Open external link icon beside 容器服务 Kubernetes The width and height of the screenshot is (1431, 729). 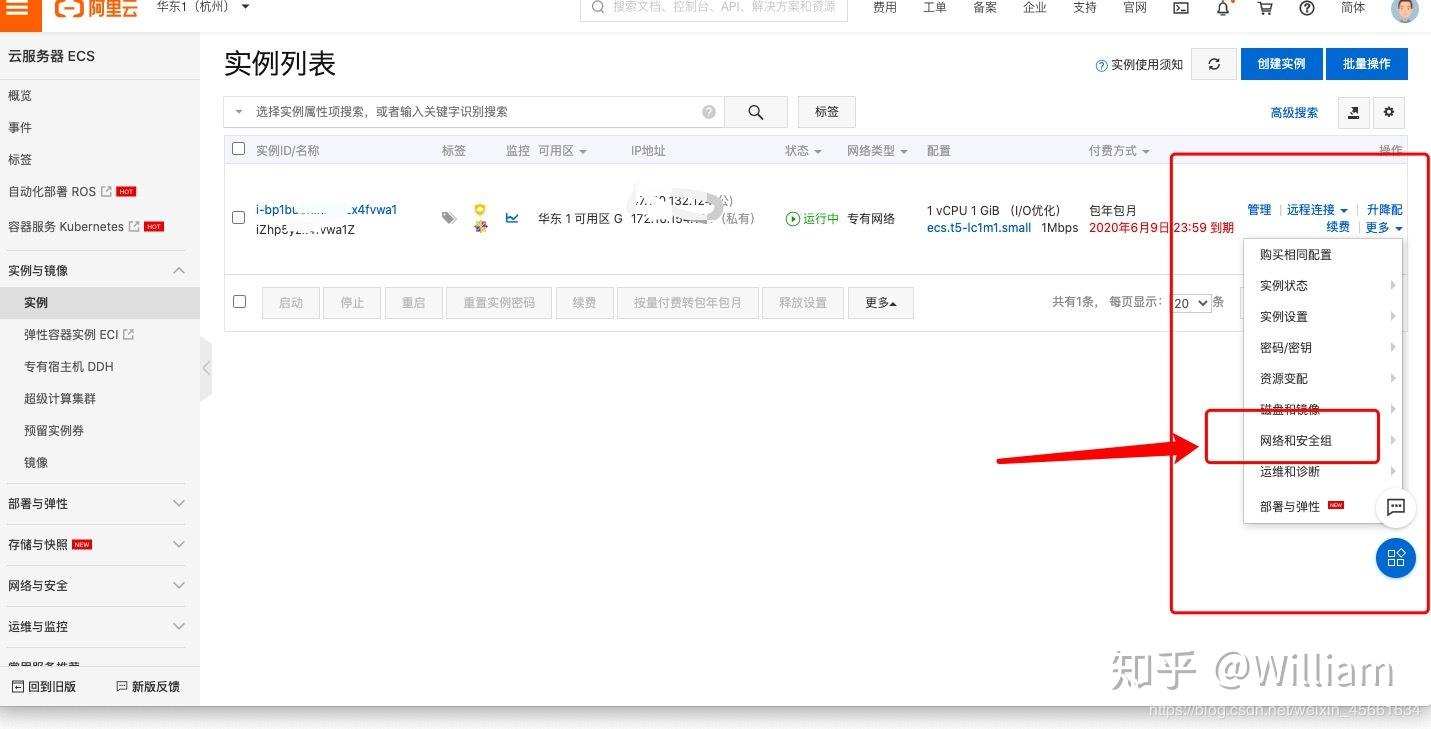point(134,226)
